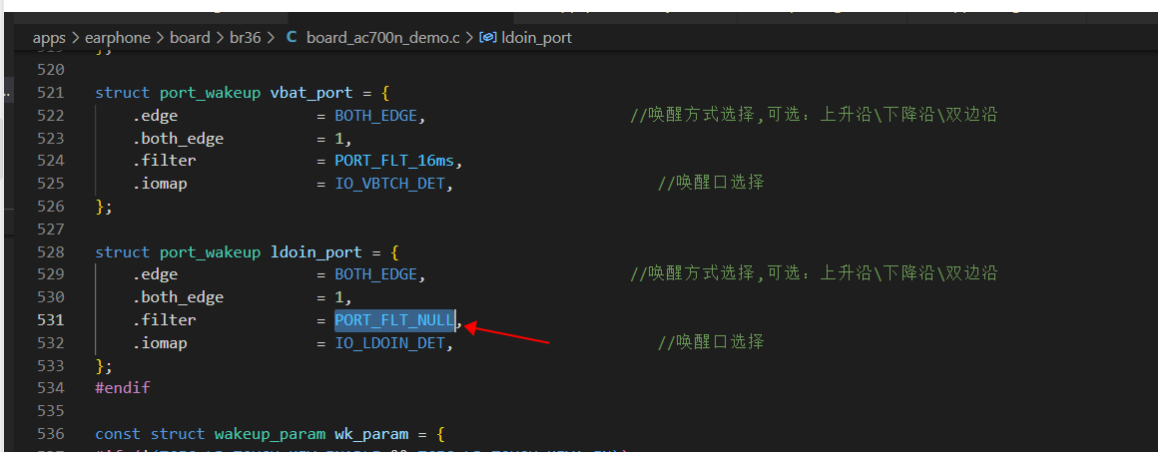
Task: Click '.both_edge' field on line 530
Action: [x=178, y=297]
